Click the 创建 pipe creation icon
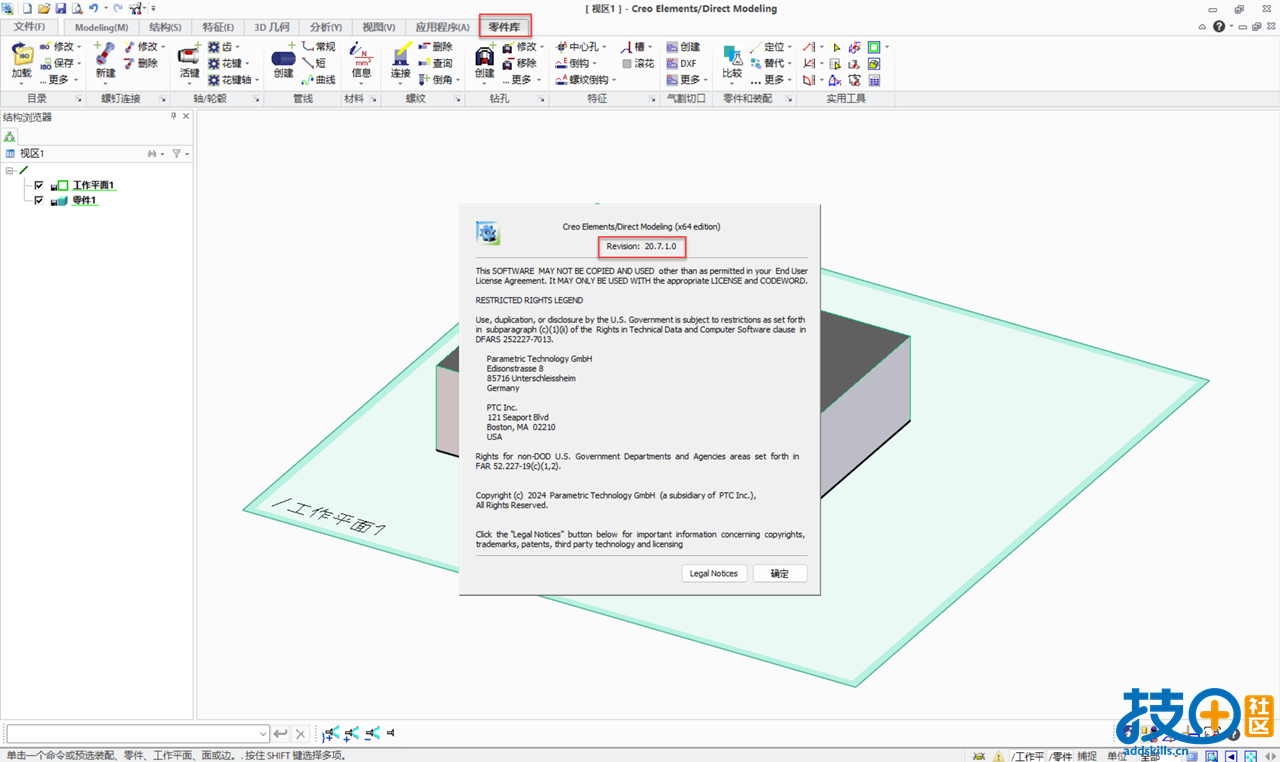 click(x=283, y=60)
